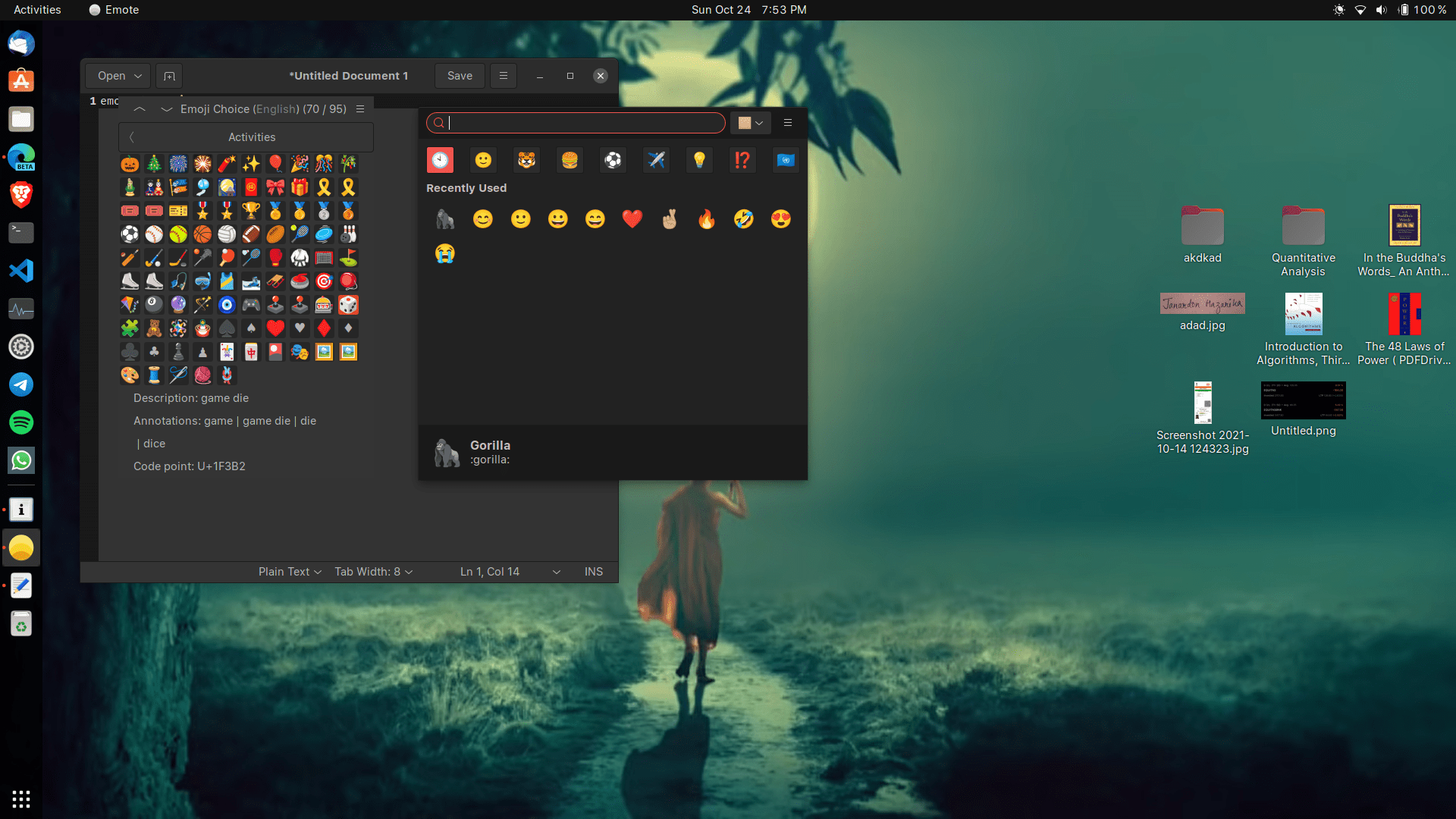Toggle INS overwrite mode in the status bar
Image resolution: width=1456 pixels, height=819 pixels.
[594, 571]
